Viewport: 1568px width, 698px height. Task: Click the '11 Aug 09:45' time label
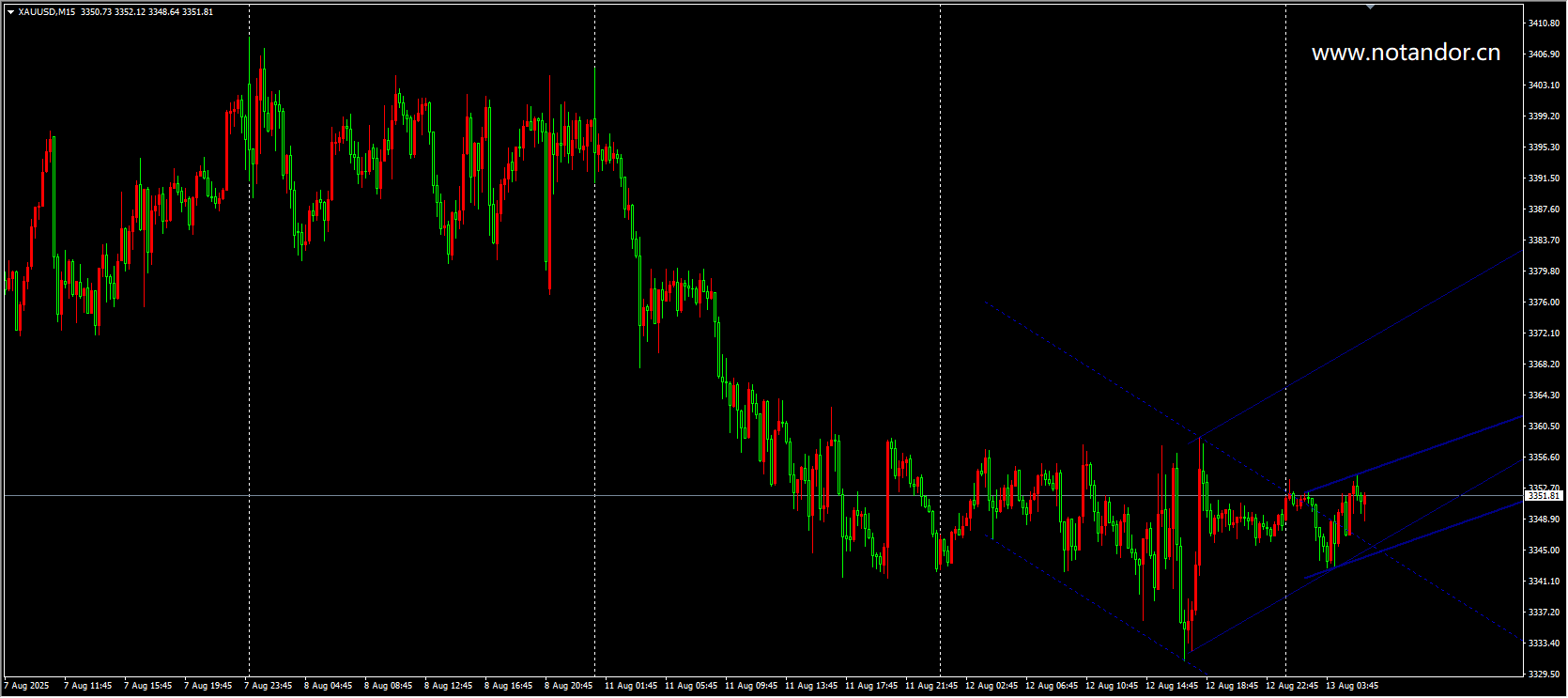751,686
